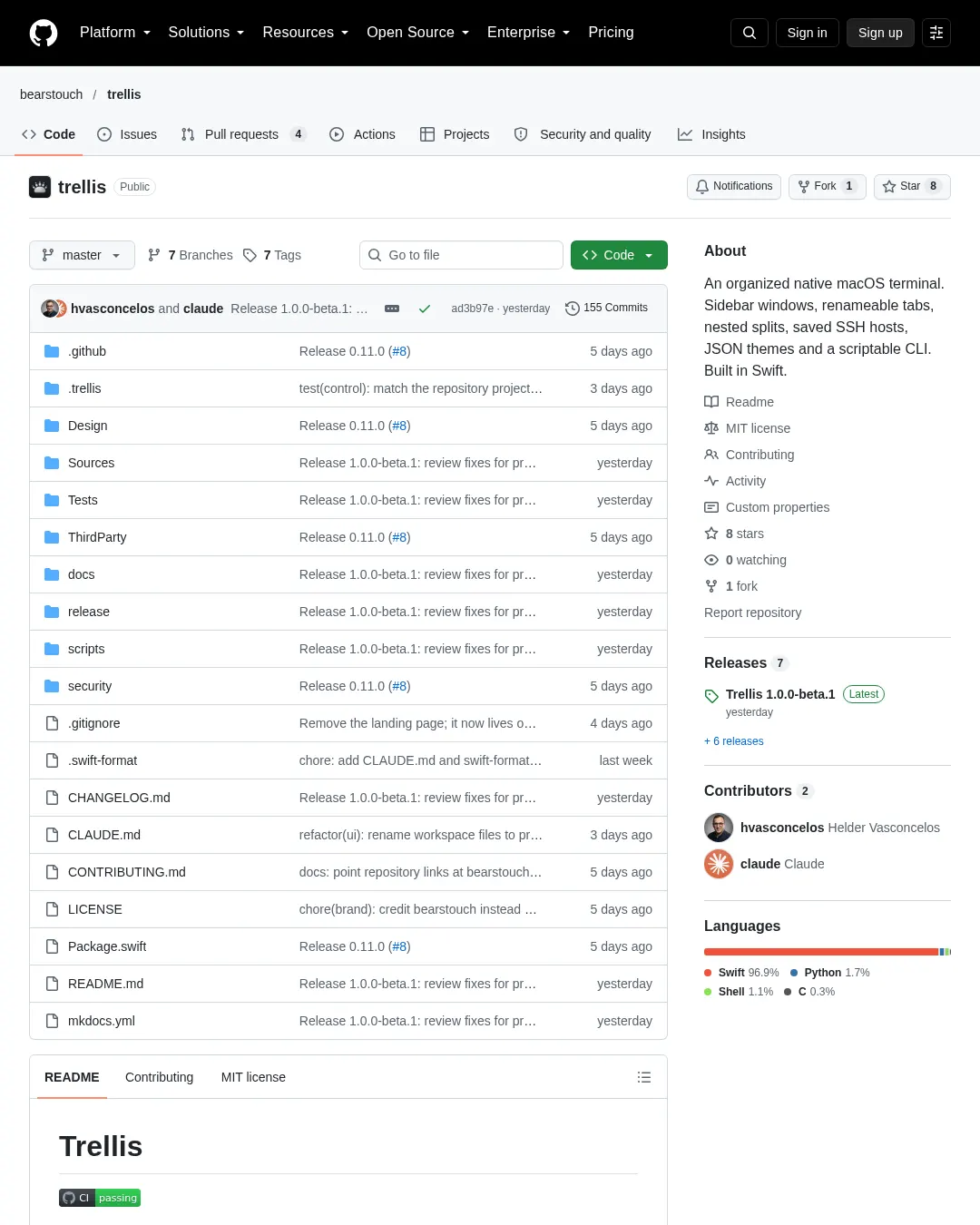
Task: Expand the Solutions menu
Action: [206, 33]
